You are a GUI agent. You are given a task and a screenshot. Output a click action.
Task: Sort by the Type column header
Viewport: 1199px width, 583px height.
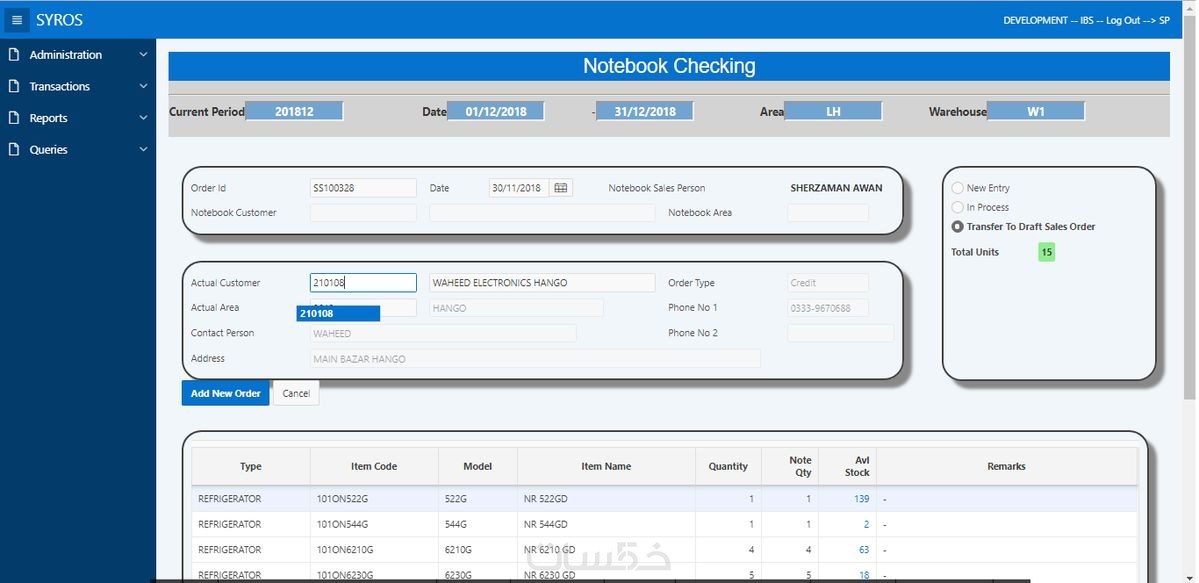point(251,466)
